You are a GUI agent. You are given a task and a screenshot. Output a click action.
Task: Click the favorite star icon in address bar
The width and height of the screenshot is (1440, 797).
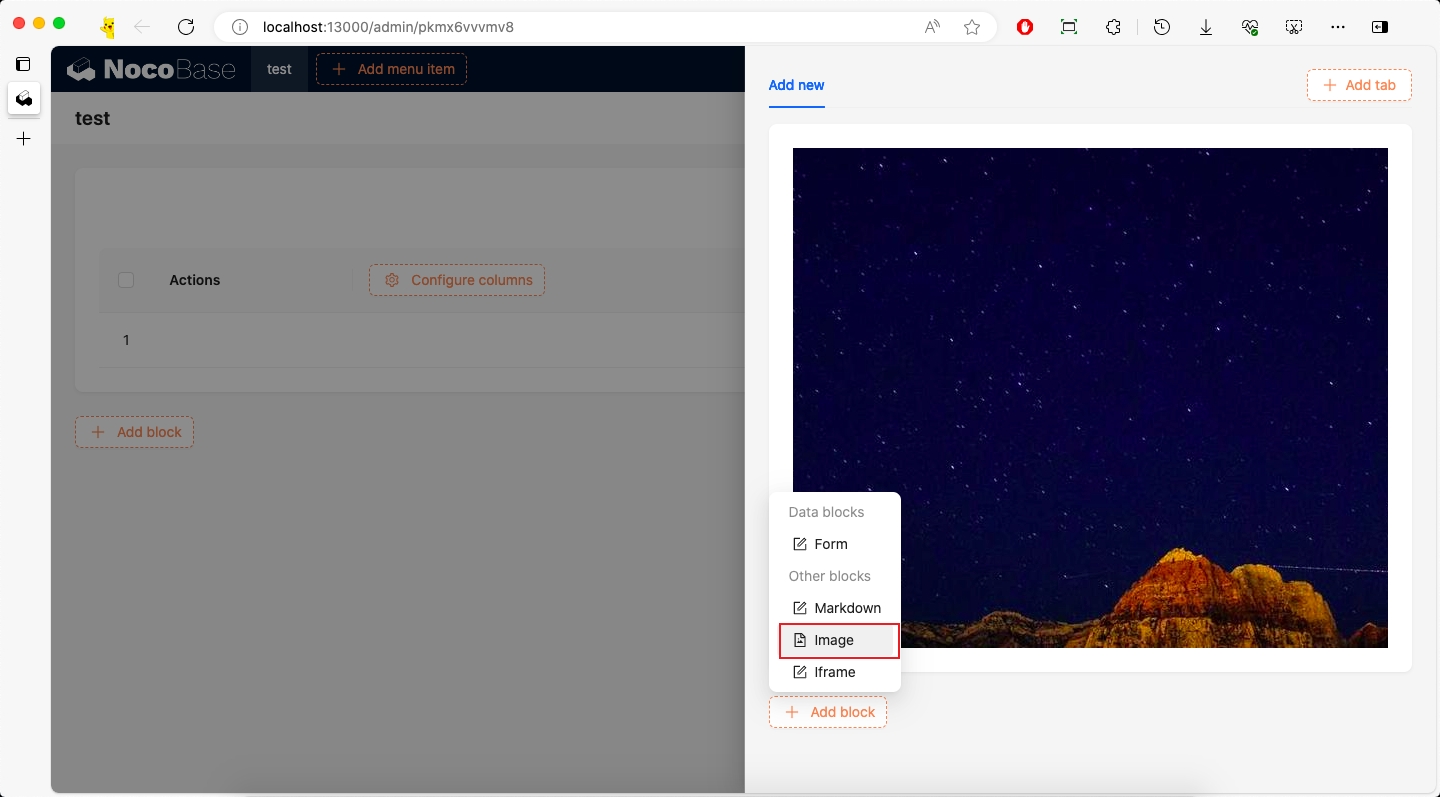(971, 27)
